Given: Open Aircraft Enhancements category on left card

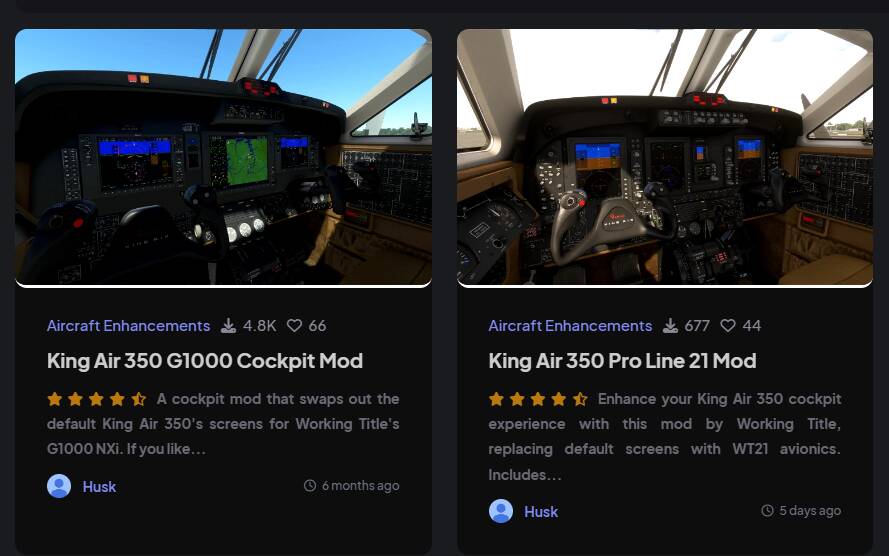Looking at the screenshot, I should click(x=129, y=326).
